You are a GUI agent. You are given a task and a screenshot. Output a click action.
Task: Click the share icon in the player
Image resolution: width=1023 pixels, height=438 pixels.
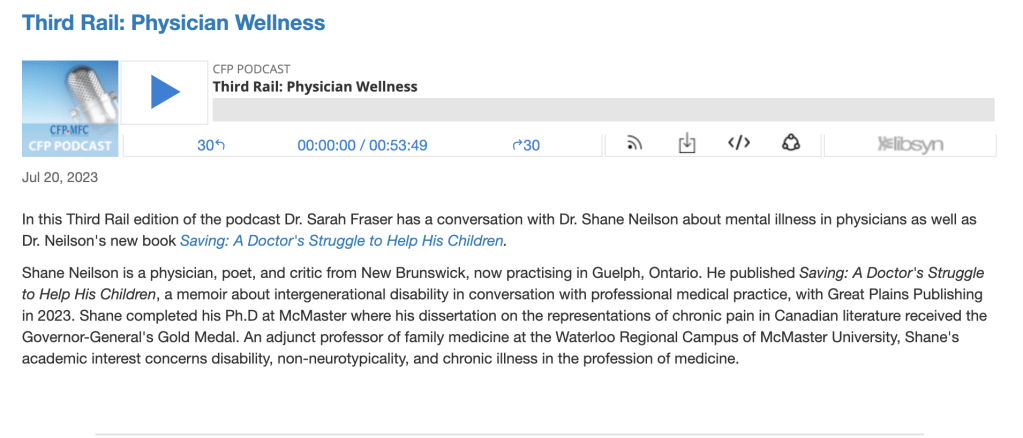791,143
